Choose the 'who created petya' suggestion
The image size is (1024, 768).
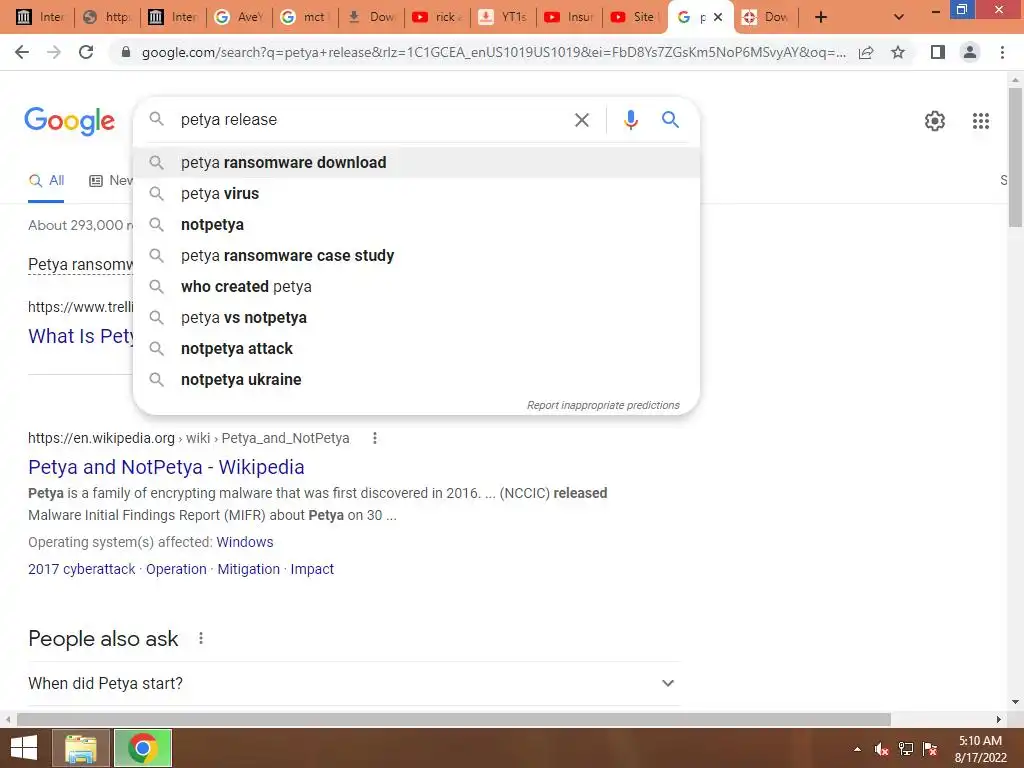[x=416, y=287]
